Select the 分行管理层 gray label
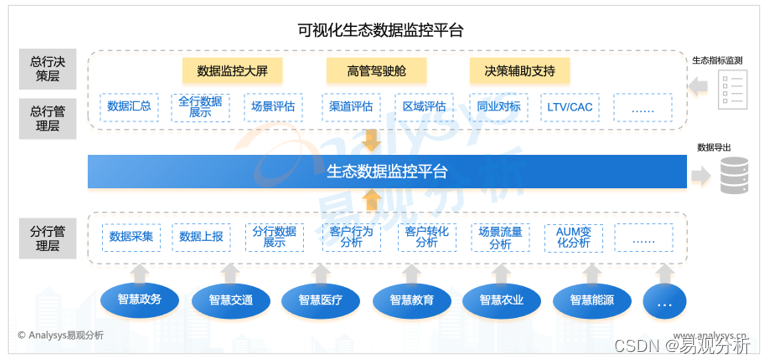 click(x=47, y=238)
